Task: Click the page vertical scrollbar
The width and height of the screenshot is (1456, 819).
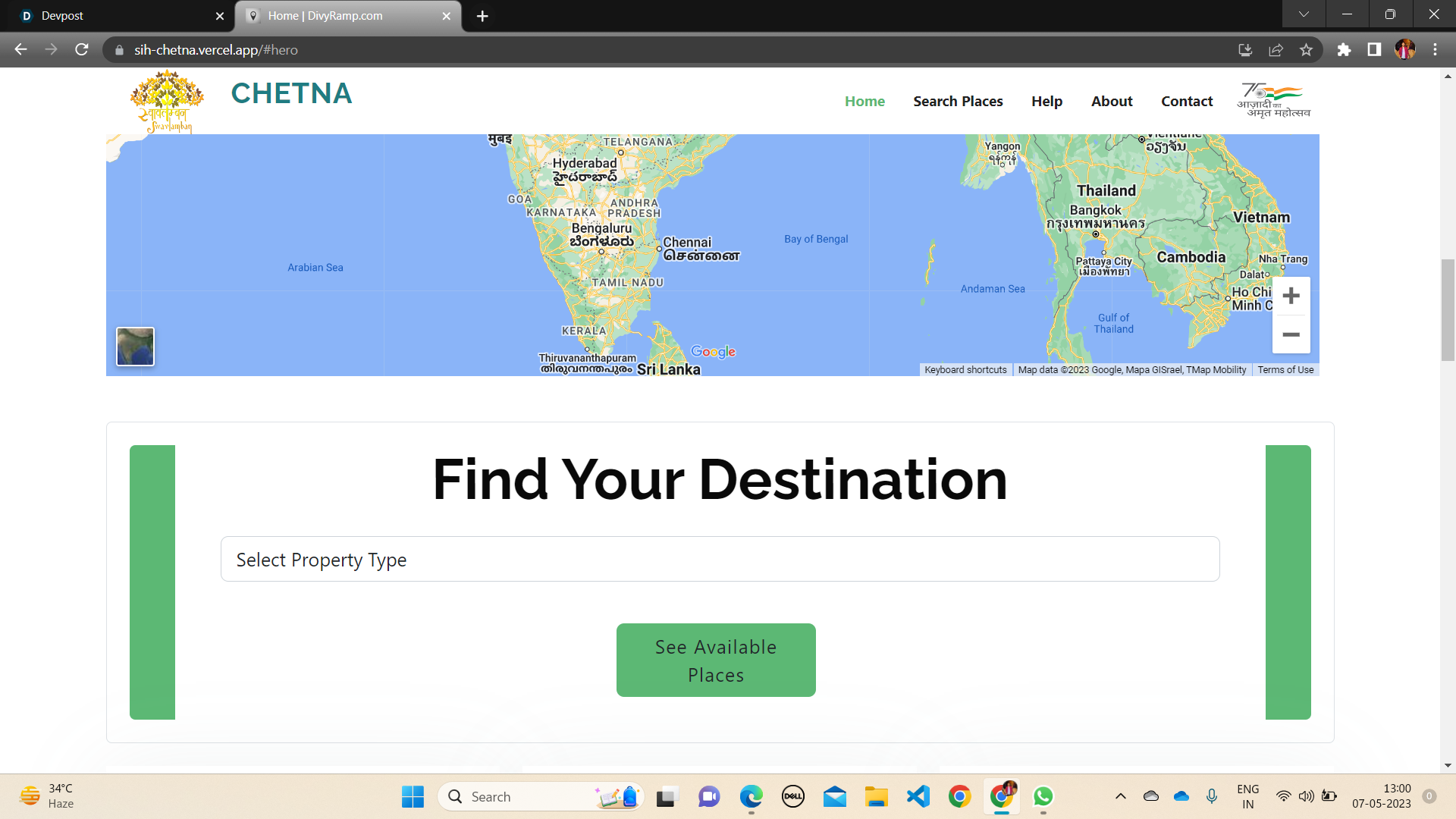Action: pyautogui.click(x=1448, y=309)
